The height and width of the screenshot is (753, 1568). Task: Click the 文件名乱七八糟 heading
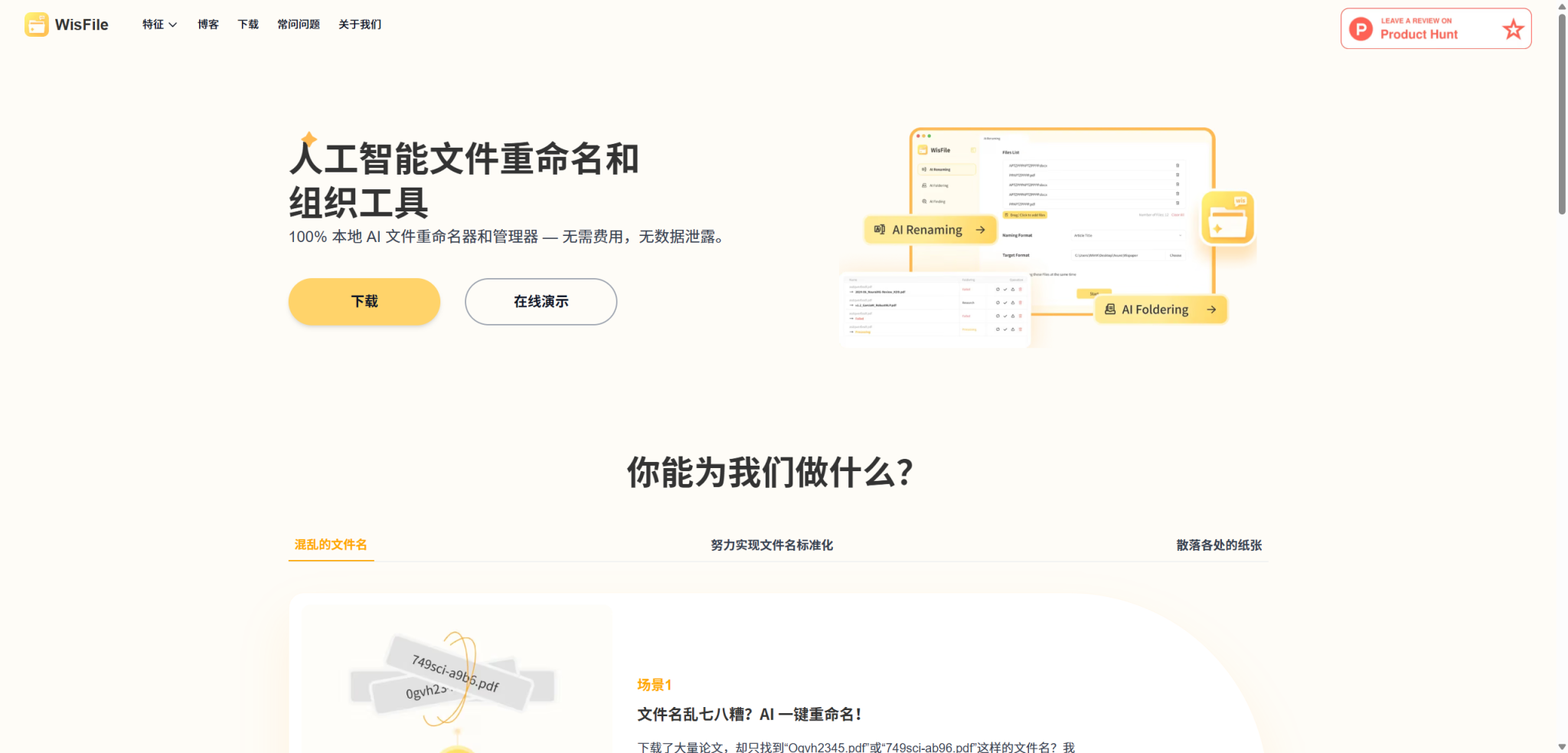coord(750,715)
